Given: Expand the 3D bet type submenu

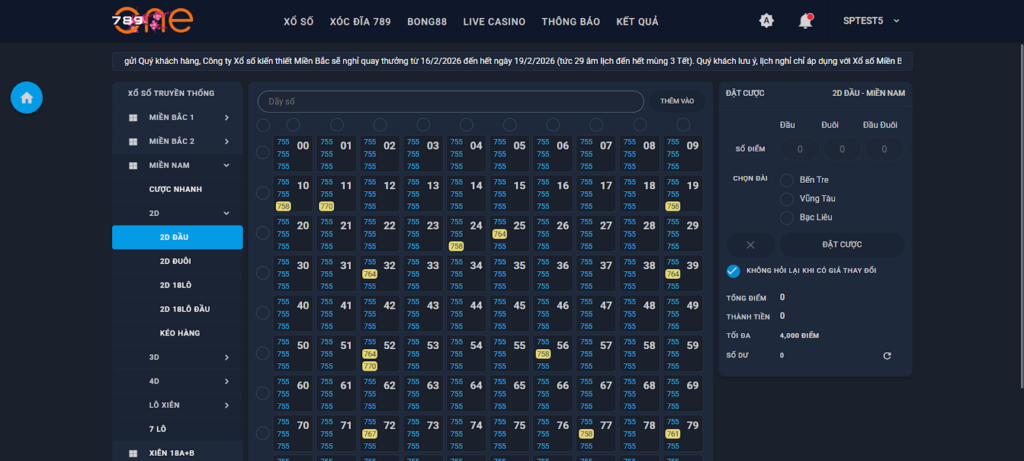Looking at the screenshot, I should 227,357.
